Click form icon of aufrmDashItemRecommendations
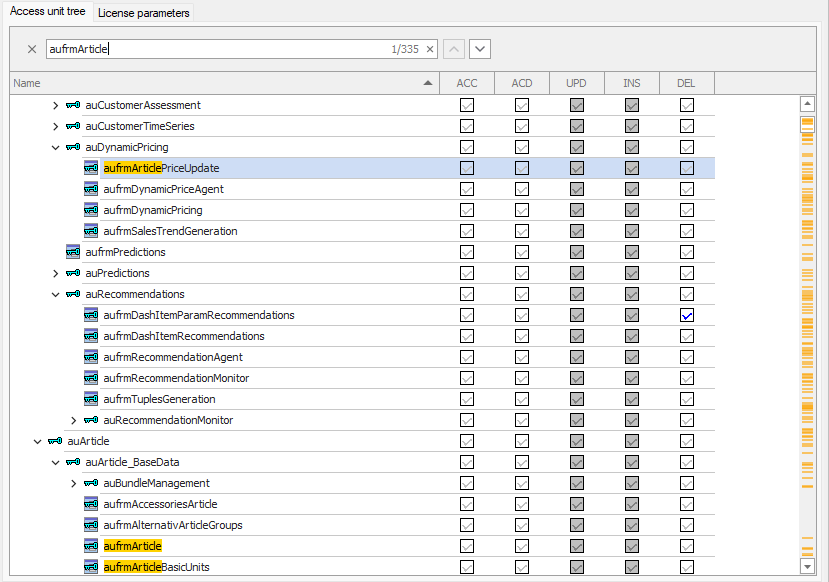829x582 pixels. [91, 336]
